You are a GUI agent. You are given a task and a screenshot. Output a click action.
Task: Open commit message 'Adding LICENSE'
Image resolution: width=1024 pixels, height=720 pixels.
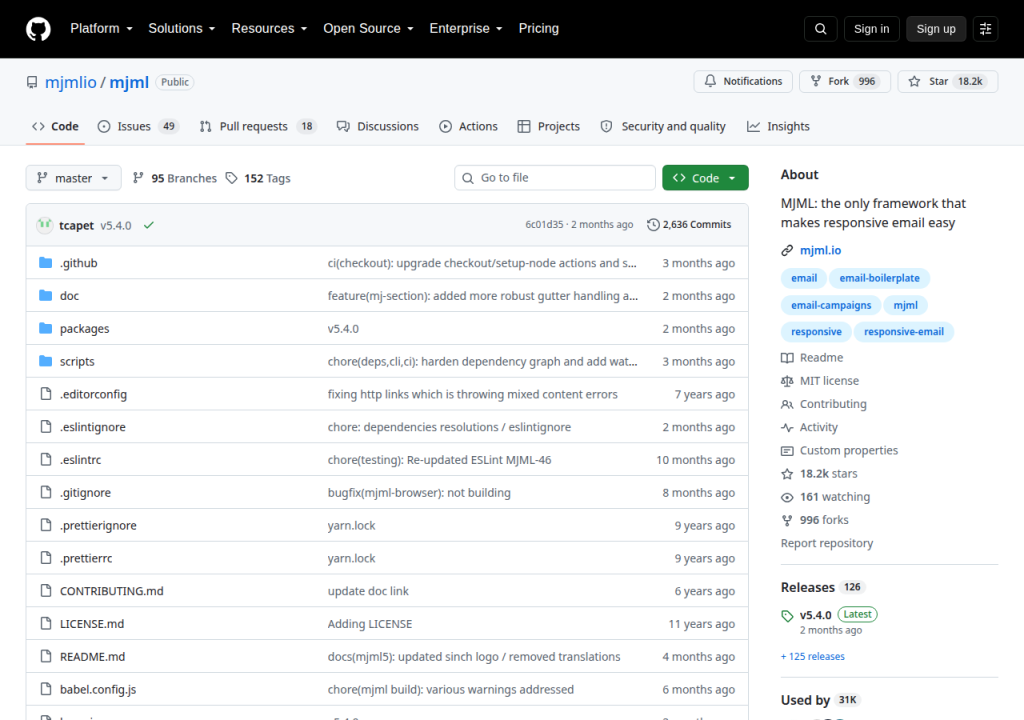tap(370, 624)
